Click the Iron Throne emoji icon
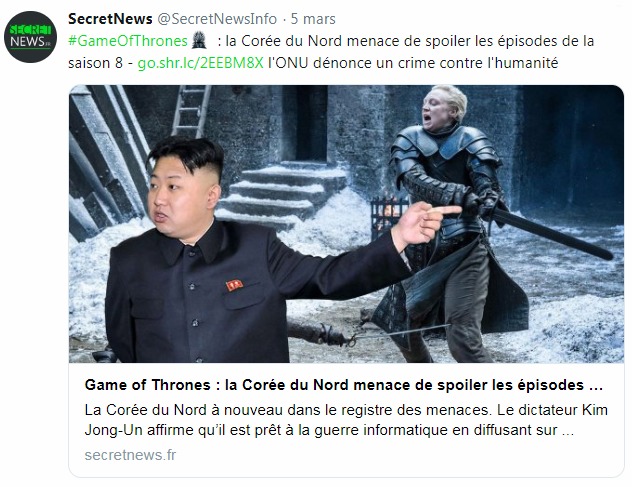The width and height of the screenshot is (632, 487). click(199, 40)
